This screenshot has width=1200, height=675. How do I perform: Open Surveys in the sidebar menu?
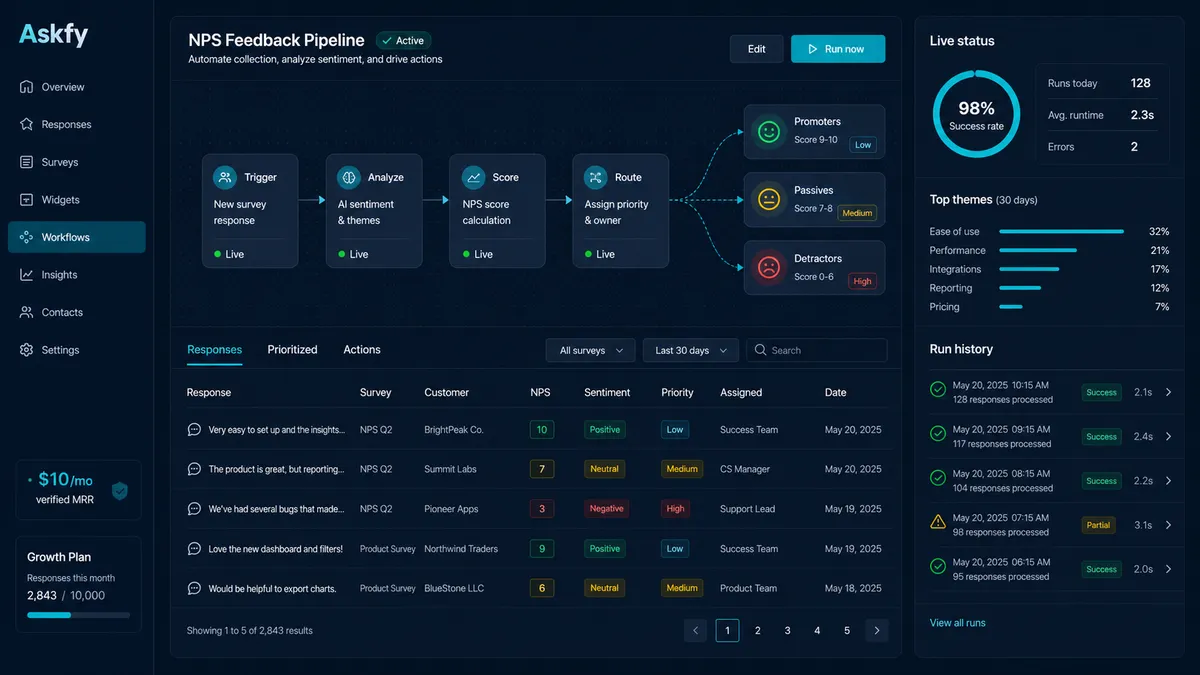(x=77, y=162)
